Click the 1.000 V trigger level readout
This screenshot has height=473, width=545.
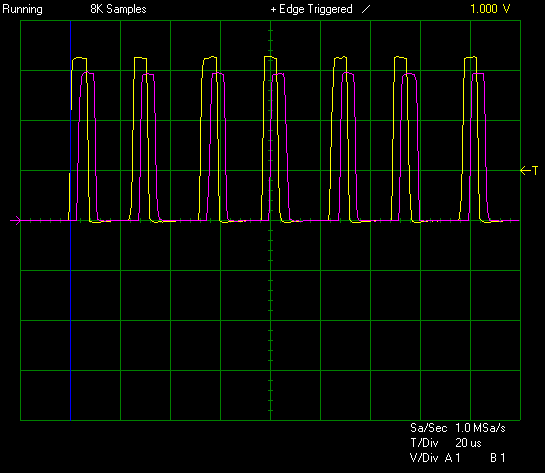pos(490,9)
